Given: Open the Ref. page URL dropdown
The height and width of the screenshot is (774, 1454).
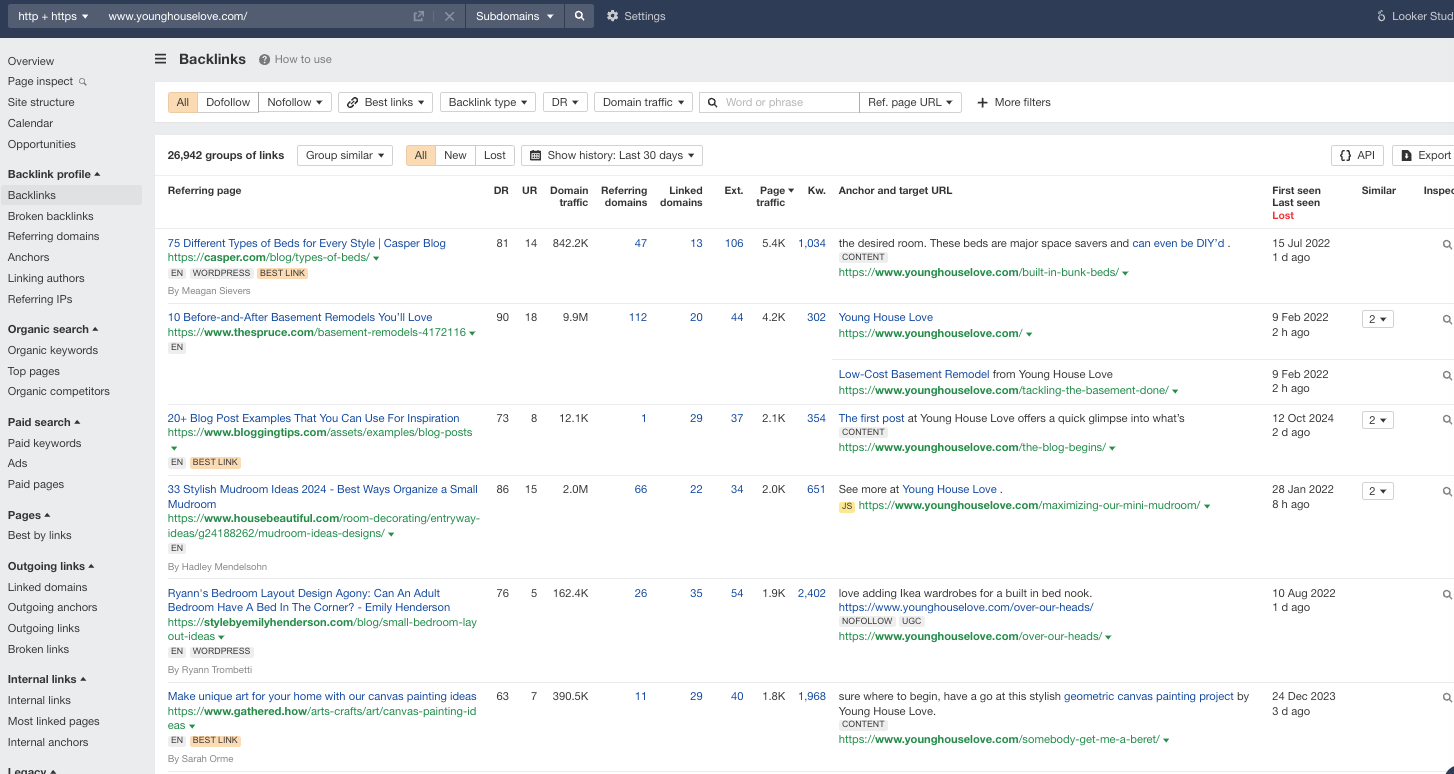Looking at the screenshot, I should (911, 102).
